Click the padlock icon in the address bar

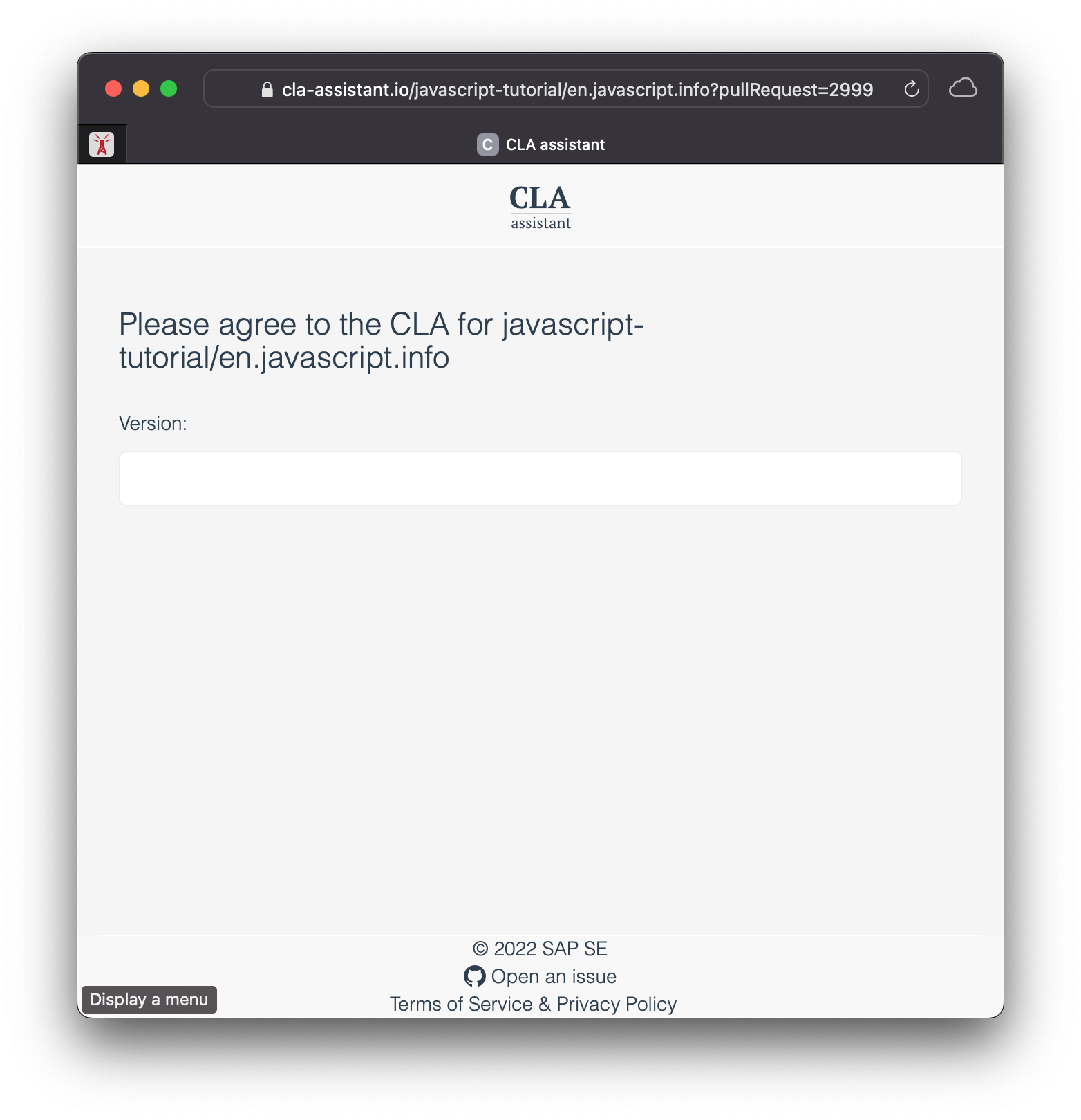click(x=267, y=90)
